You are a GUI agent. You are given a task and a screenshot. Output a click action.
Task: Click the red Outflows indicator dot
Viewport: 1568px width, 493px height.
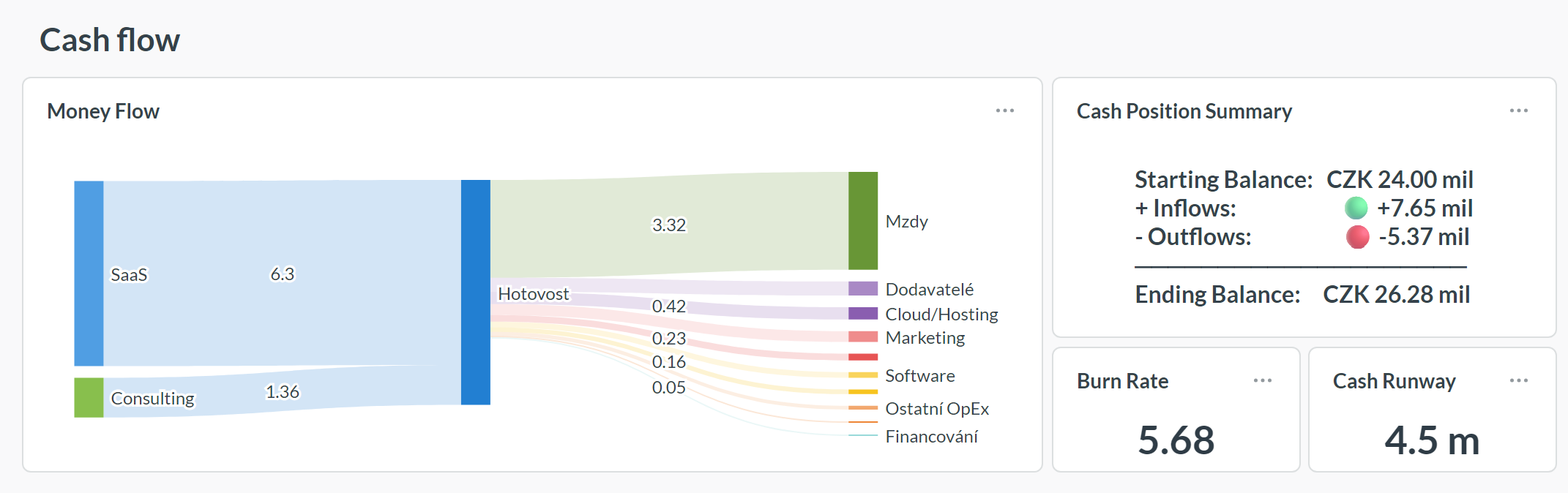(x=1359, y=236)
